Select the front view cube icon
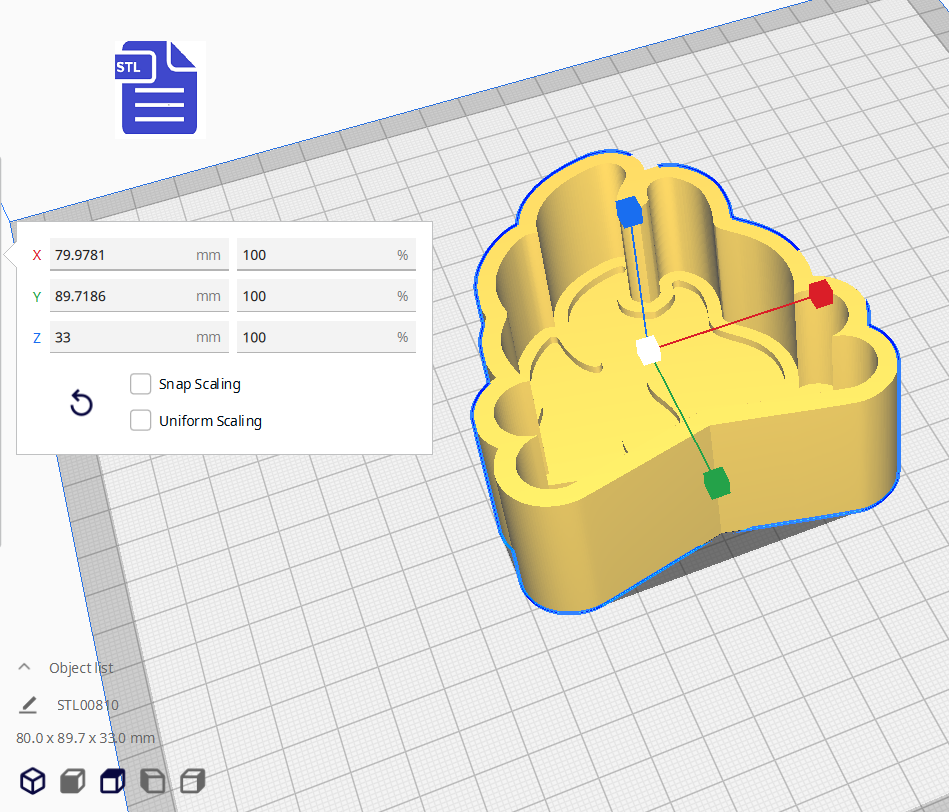The height and width of the screenshot is (812, 949). coord(72,781)
